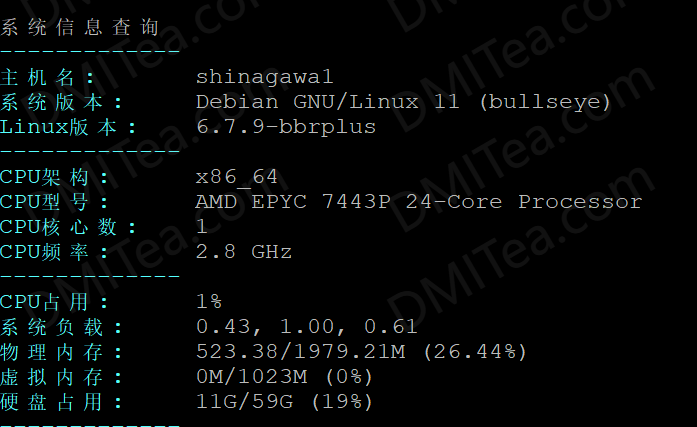Viewport: 697px width, 427px height.
Task: Click the 系统信息查询 title text
Action: pyautogui.click(x=80, y=27)
